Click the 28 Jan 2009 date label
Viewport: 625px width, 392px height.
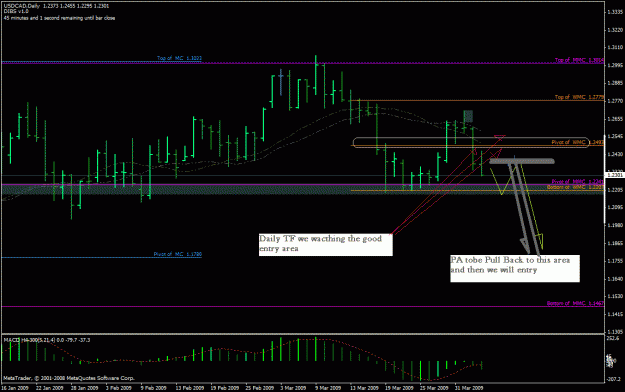click(x=85, y=388)
